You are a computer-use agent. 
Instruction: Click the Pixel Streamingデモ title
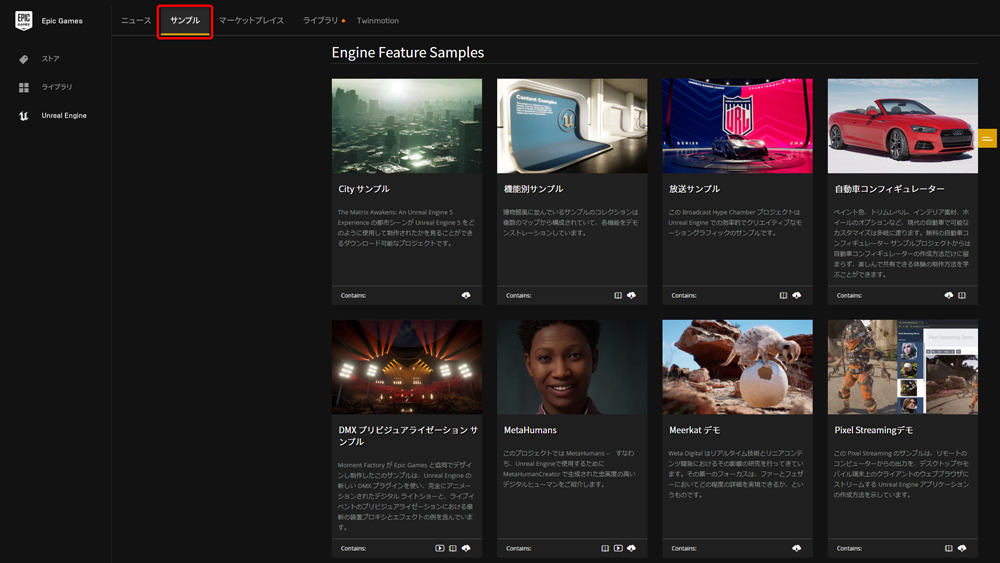coord(873,430)
